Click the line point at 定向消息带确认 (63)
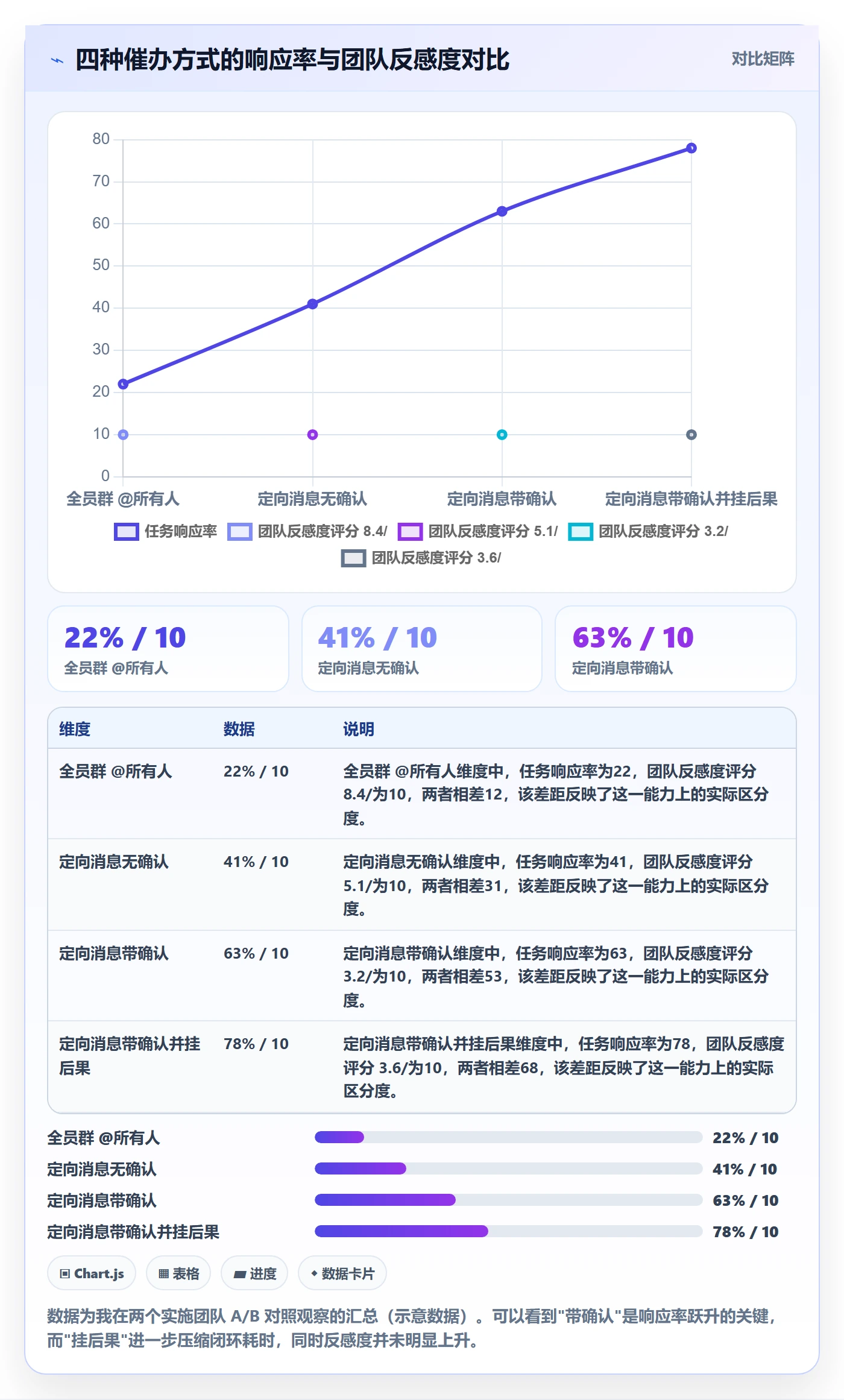This screenshot has width=844, height=1400. coord(502,211)
